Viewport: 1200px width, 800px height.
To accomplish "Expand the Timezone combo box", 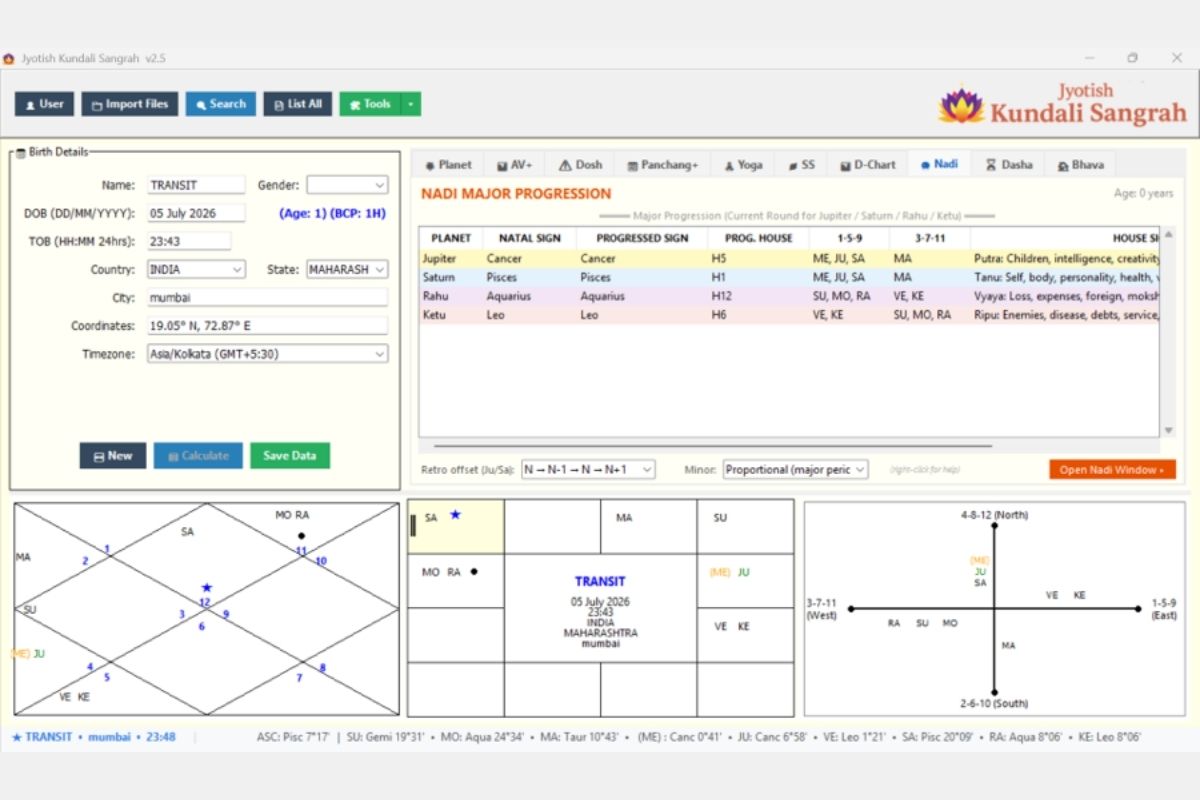I will 267,354.
